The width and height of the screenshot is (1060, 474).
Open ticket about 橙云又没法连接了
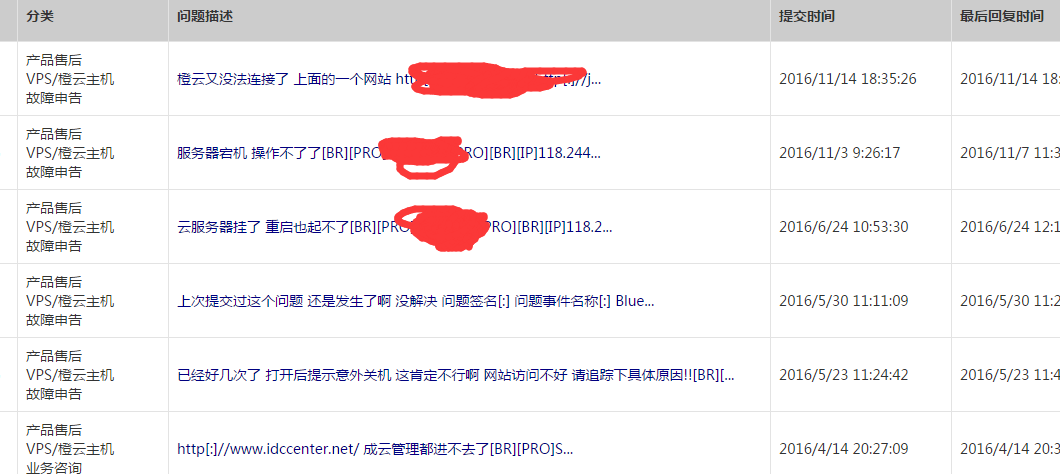(389, 79)
